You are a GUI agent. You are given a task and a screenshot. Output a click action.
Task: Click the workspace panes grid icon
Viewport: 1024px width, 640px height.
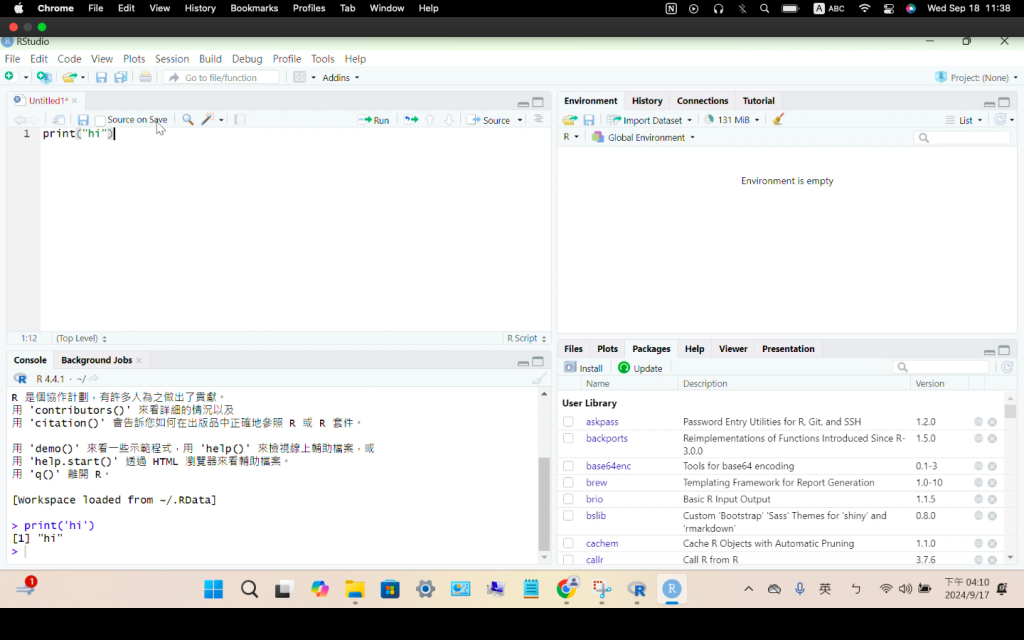point(299,77)
